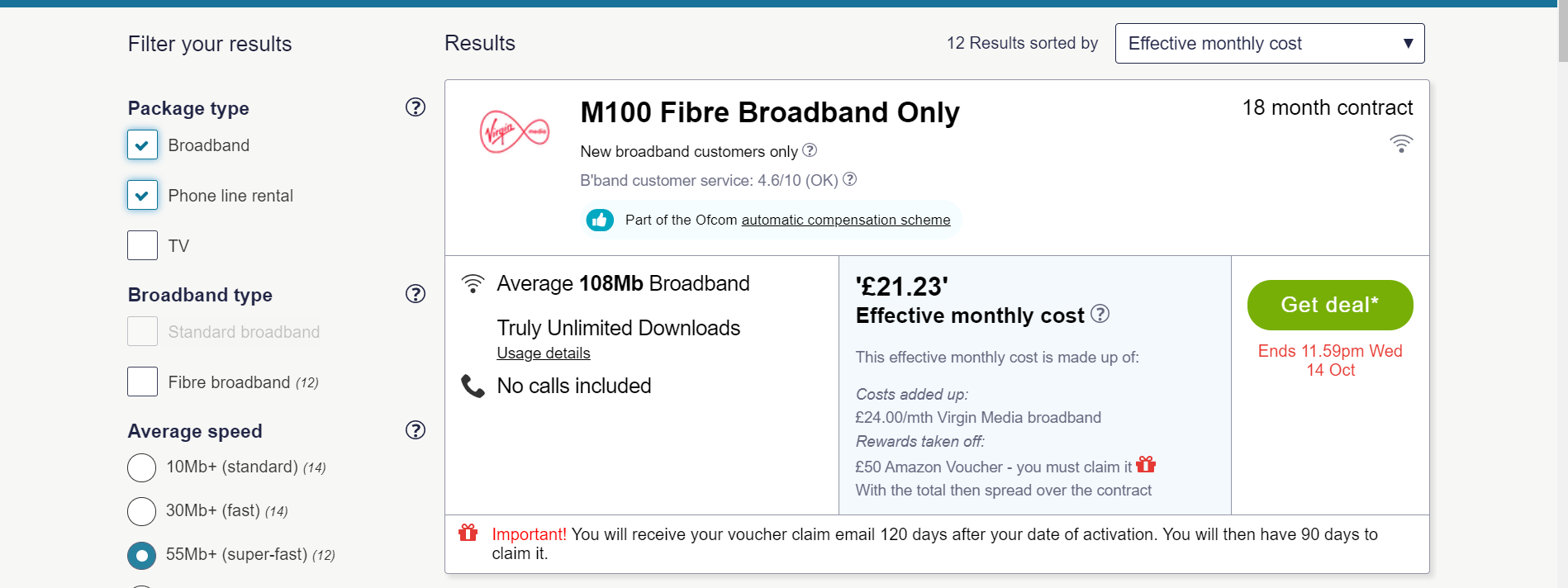Viewport: 1568px width, 588px height.
Task: Uncheck the Broadband package checkbox
Action: pyautogui.click(x=142, y=145)
